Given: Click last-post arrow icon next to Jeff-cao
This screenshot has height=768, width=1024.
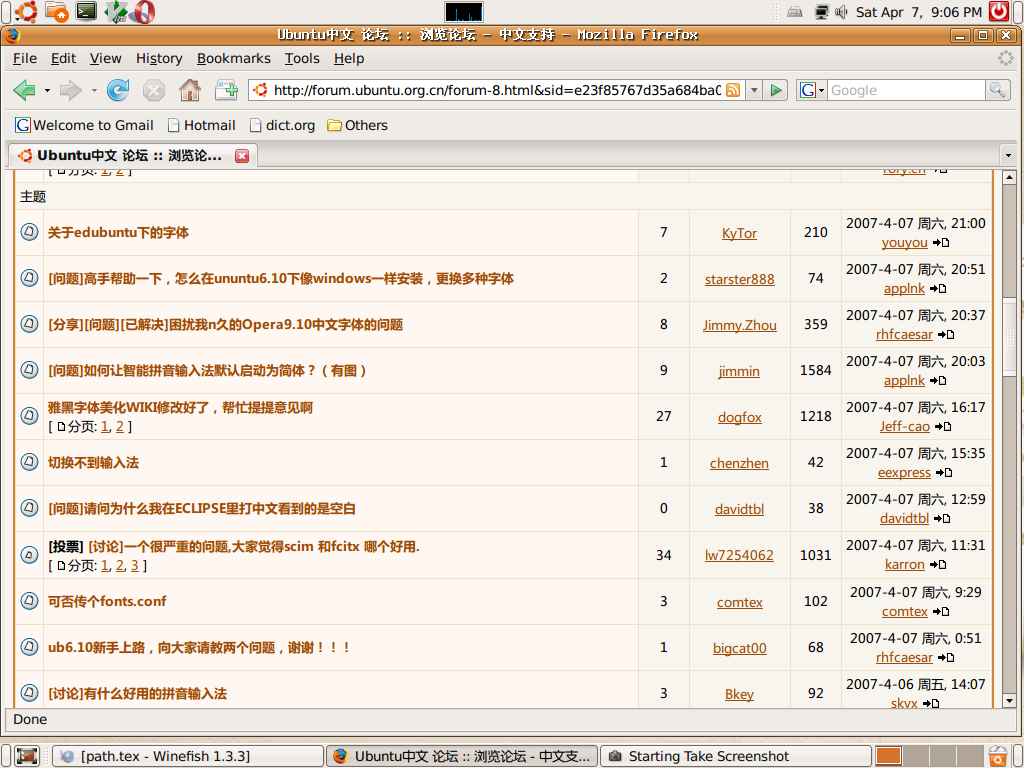Looking at the screenshot, I should (x=942, y=426).
